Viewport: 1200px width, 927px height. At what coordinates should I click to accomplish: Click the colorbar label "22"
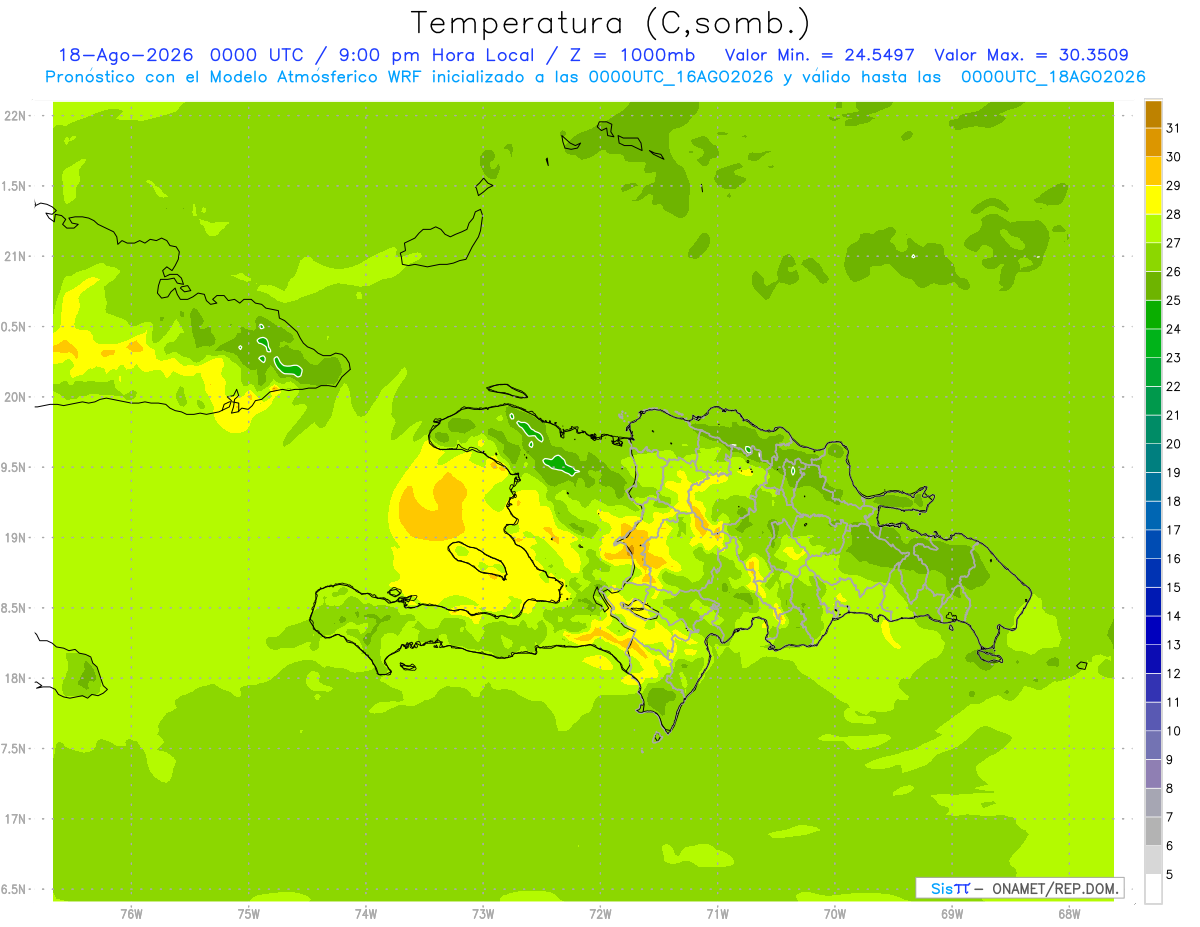coord(1174,386)
